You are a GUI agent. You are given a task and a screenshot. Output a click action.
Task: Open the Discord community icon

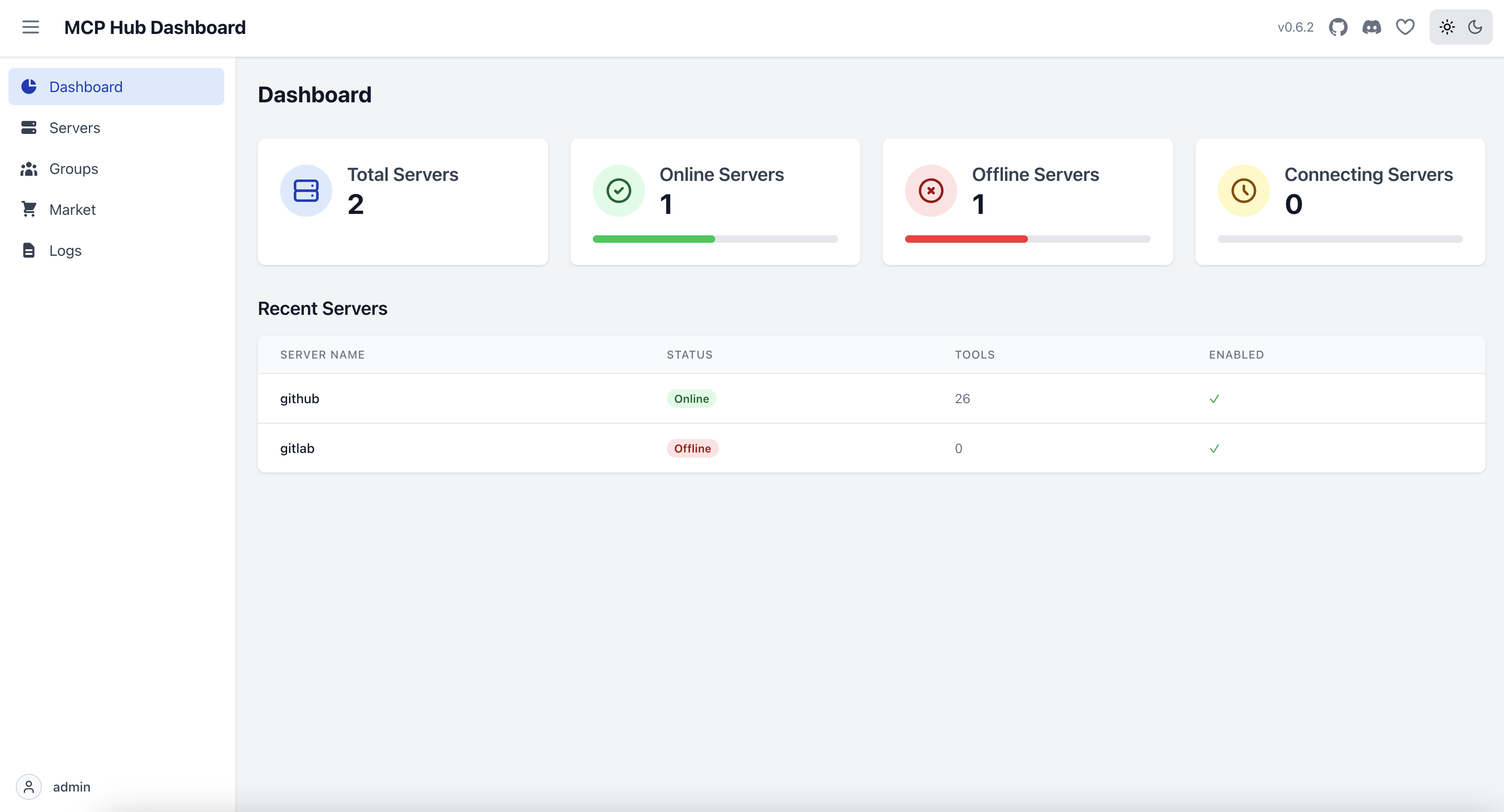click(1371, 27)
